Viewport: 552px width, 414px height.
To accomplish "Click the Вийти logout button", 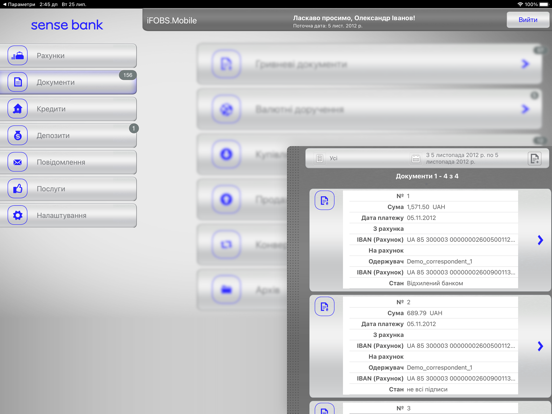I will [x=528, y=20].
